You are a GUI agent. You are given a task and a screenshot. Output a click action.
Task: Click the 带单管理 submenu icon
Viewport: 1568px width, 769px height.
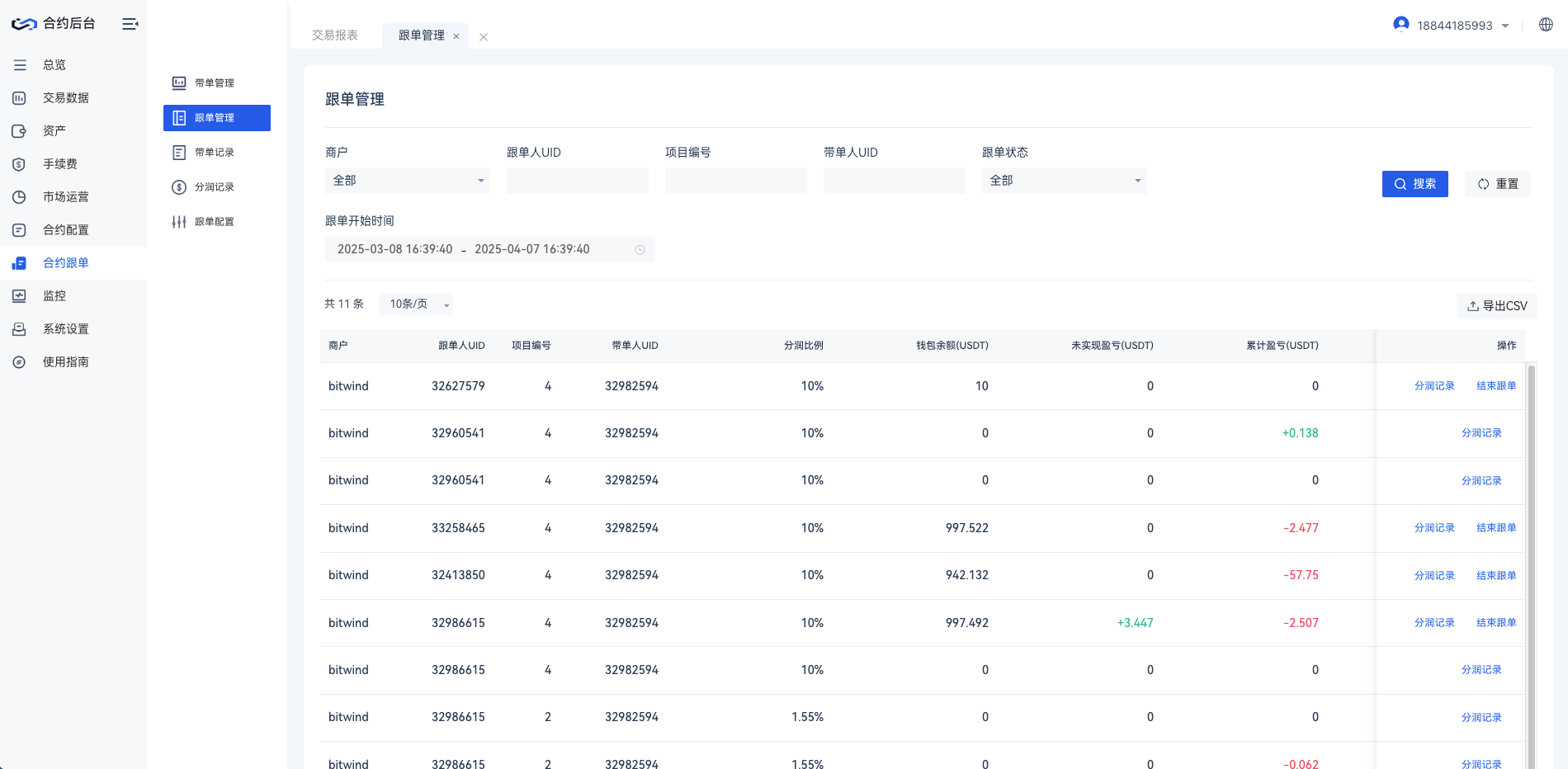(179, 83)
